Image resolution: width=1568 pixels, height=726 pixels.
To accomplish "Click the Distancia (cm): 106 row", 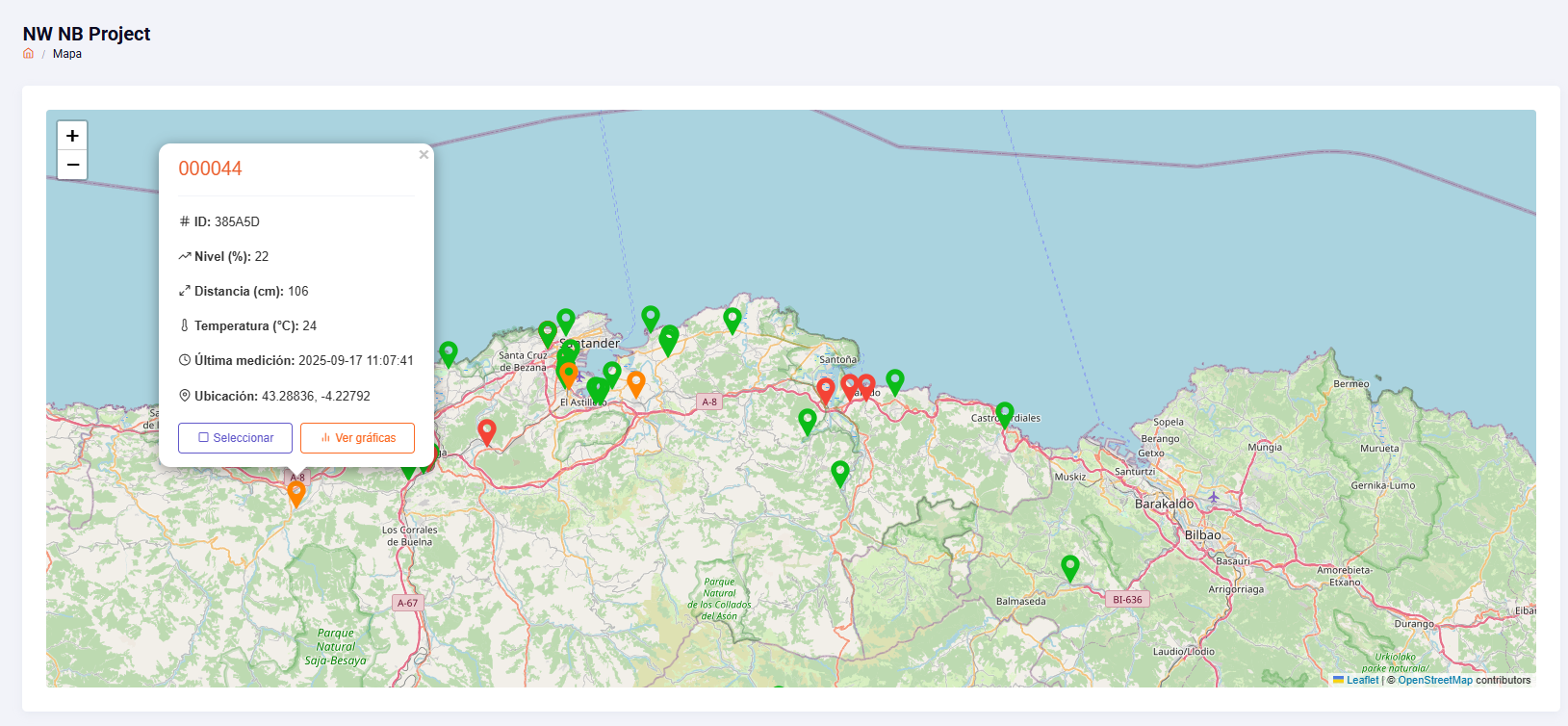I will (x=244, y=291).
